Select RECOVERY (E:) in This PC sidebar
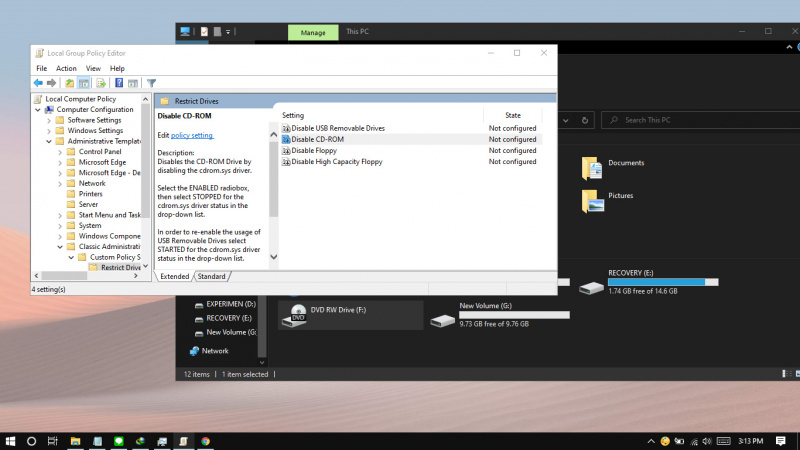Image resolution: width=800 pixels, height=450 pixels. click(x=229, y=318)
